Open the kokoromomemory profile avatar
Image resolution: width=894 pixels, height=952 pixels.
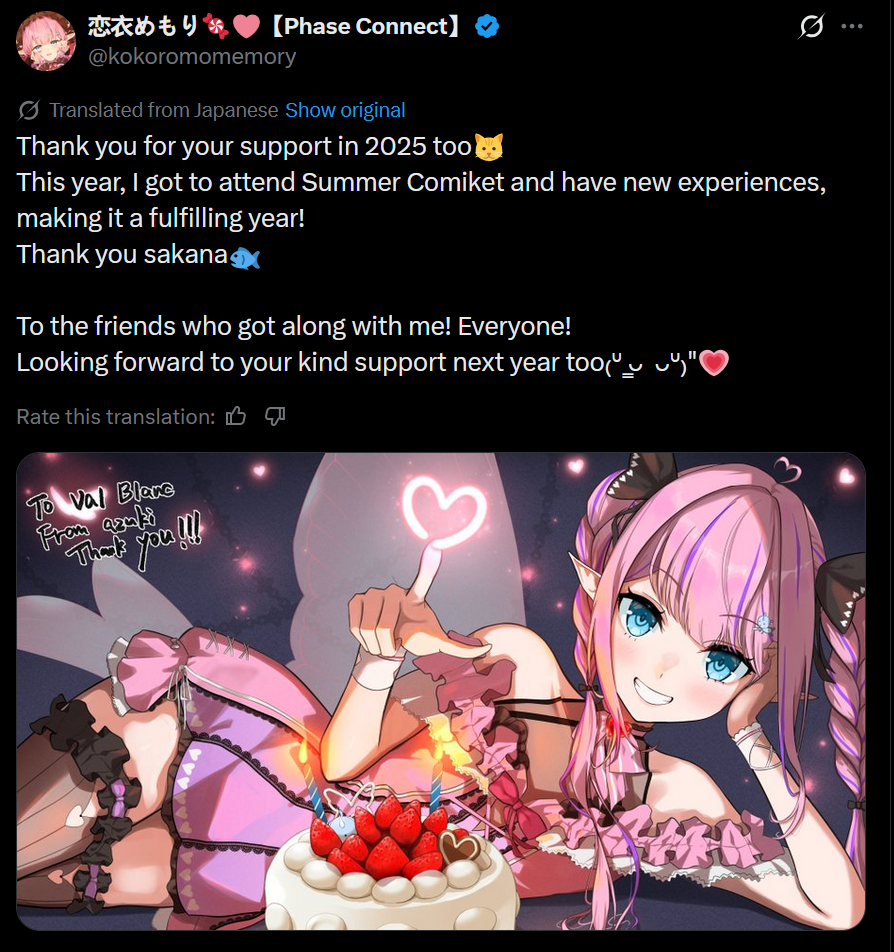click(46, 41)
